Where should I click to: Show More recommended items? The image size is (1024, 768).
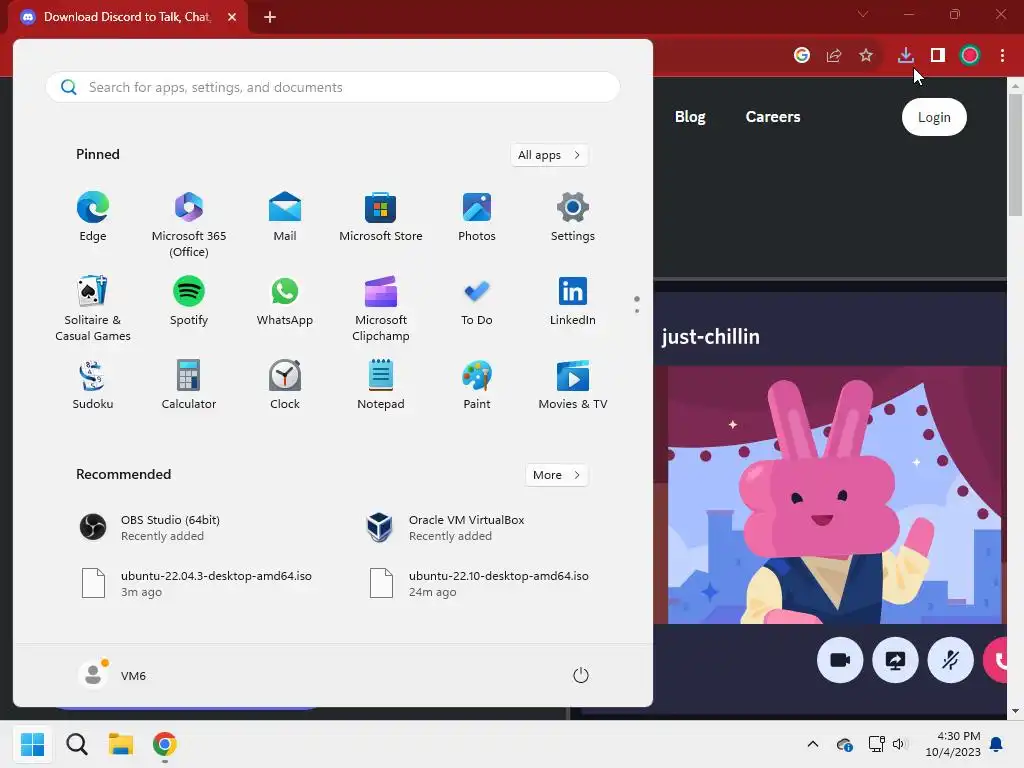556,475
